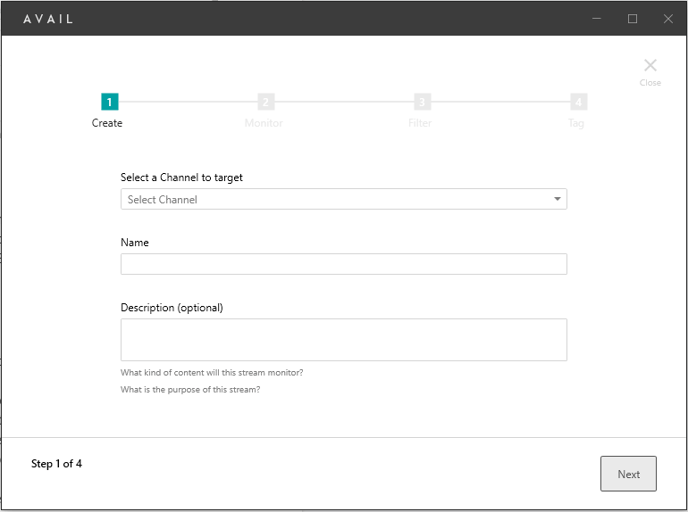The image size is (688, 512).
Task: Click the AVAIL title bar logo text
Action: [x=48, y=19]
